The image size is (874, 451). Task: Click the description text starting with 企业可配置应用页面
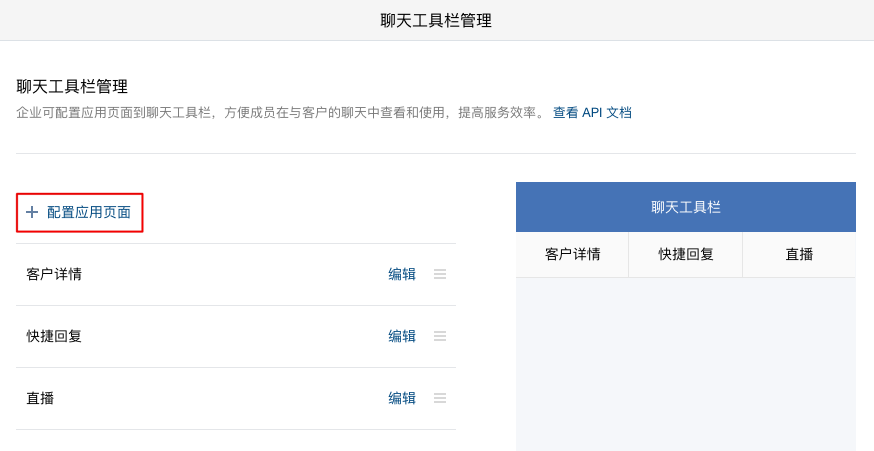pos(280,113)
